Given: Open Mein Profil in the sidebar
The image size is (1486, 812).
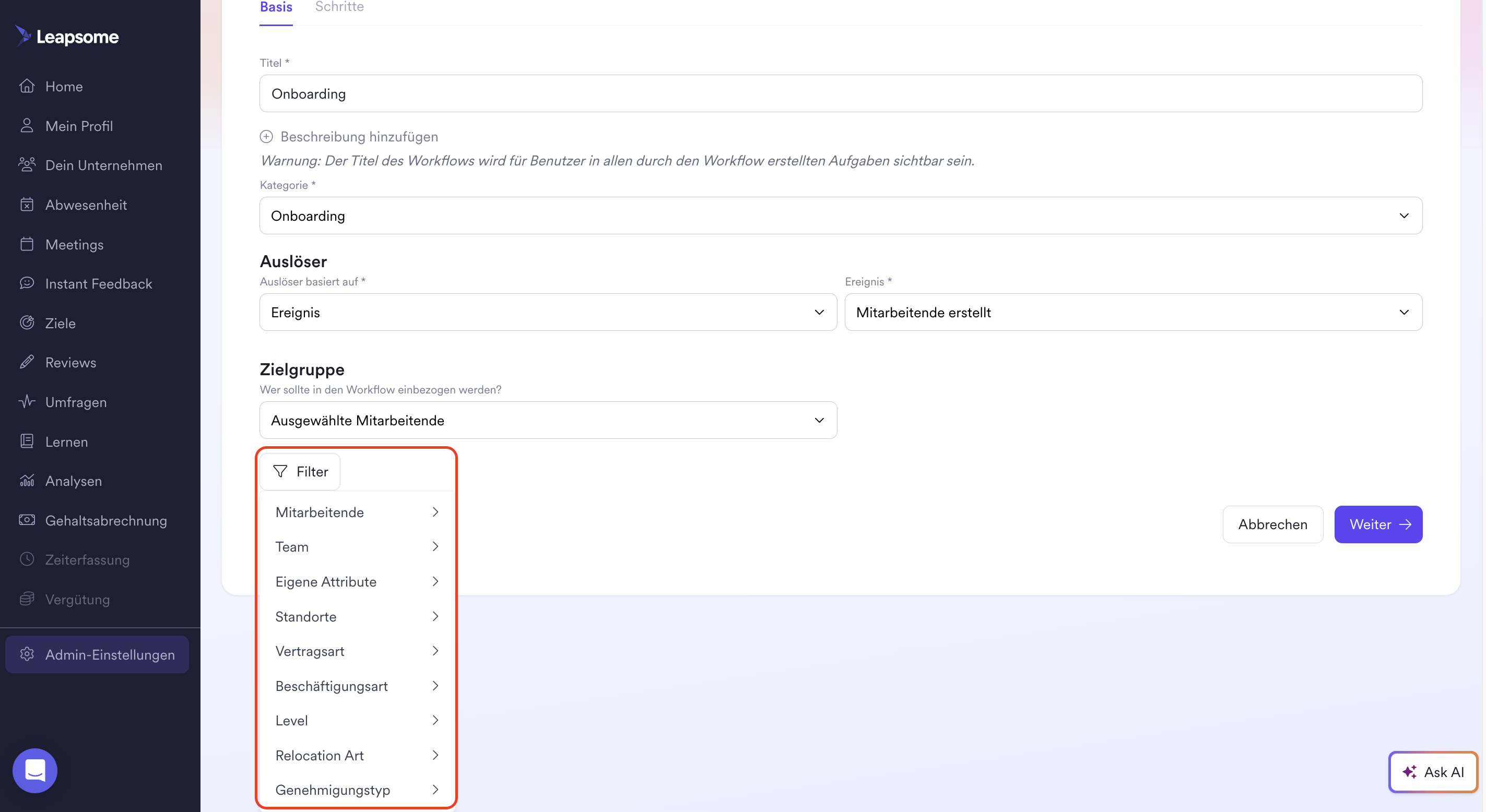Looking at the screenshot, I should click(x=79, y=126).
